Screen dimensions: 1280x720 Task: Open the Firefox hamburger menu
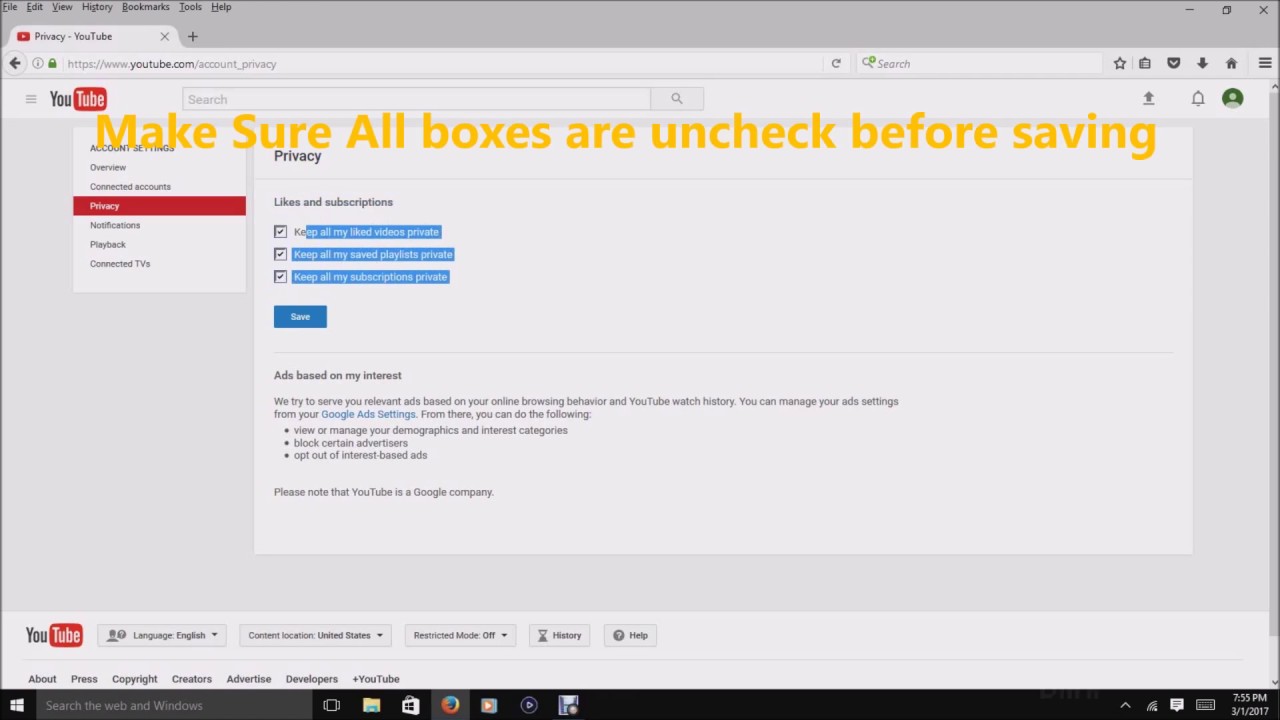point(1265,63)
